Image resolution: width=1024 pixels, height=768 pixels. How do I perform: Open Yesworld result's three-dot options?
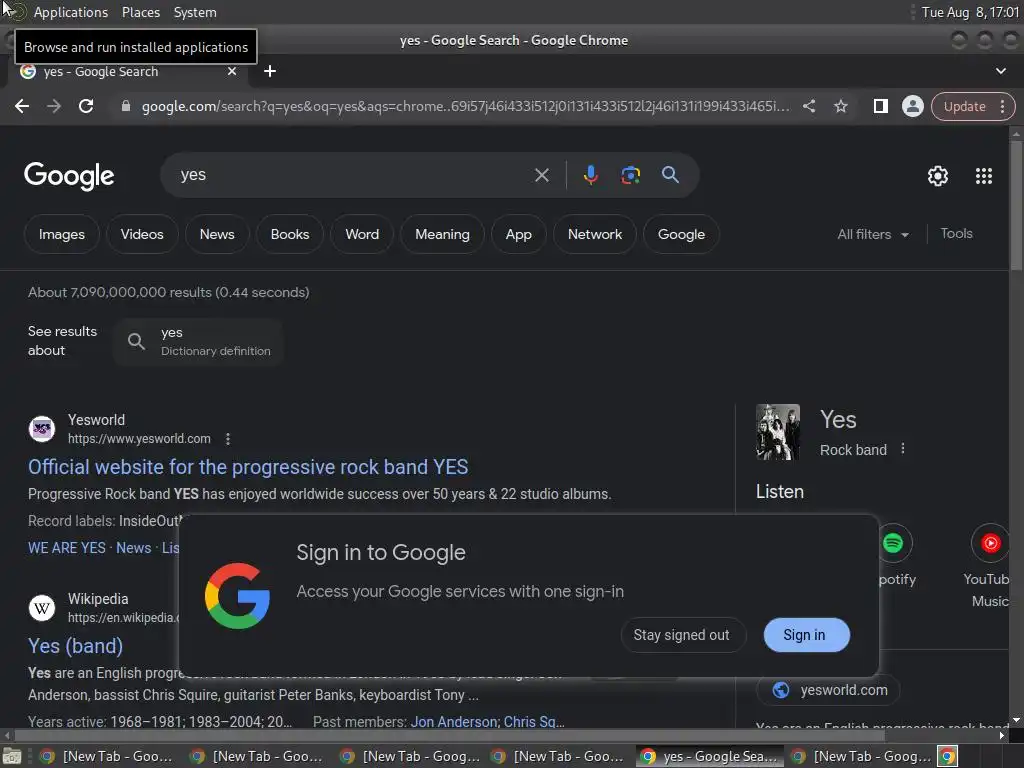pos(228,439)
